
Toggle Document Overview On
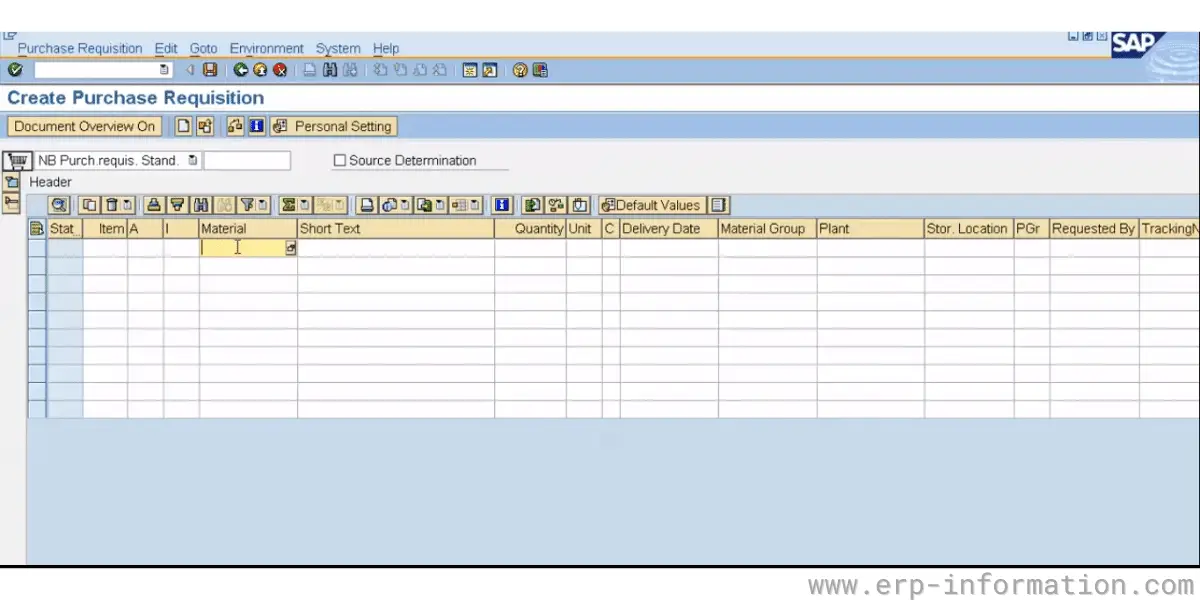[x=84, y=126]
